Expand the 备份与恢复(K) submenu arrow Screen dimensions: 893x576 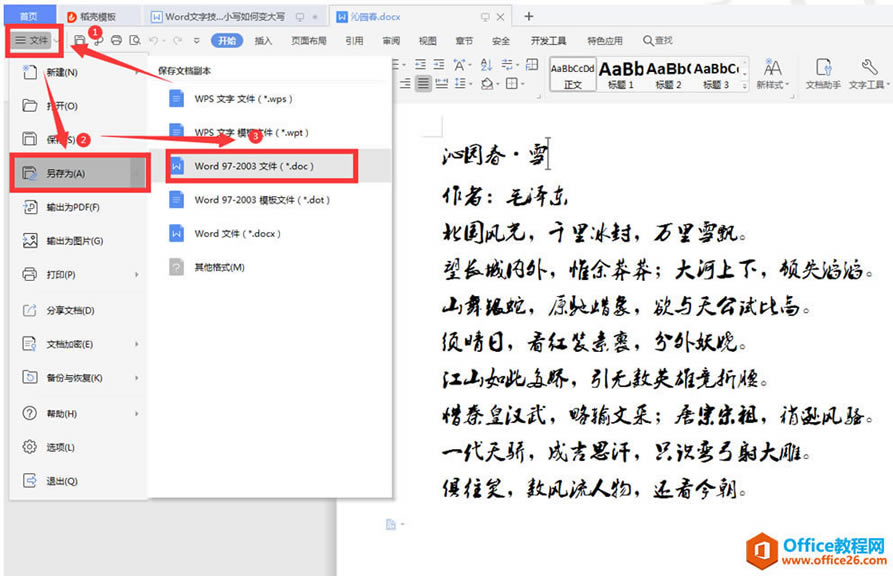[x=137, y=378]
